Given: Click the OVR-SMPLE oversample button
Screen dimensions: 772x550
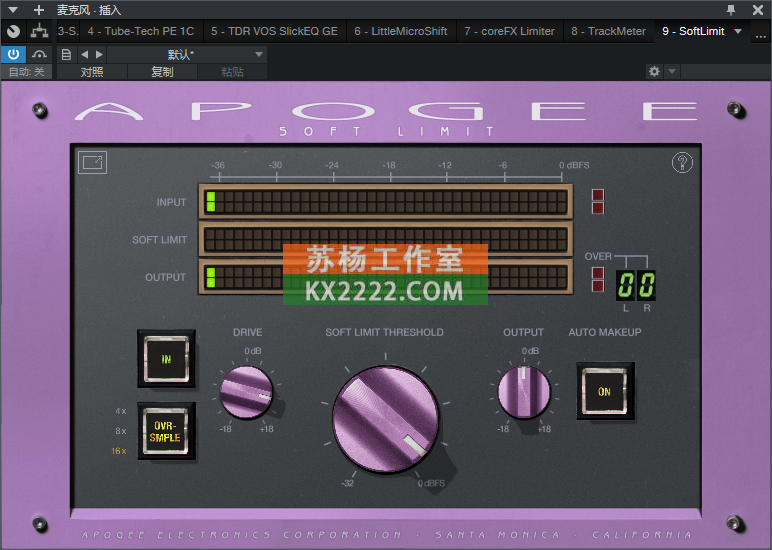Looking at the screenshot, I should click(166, 431).
